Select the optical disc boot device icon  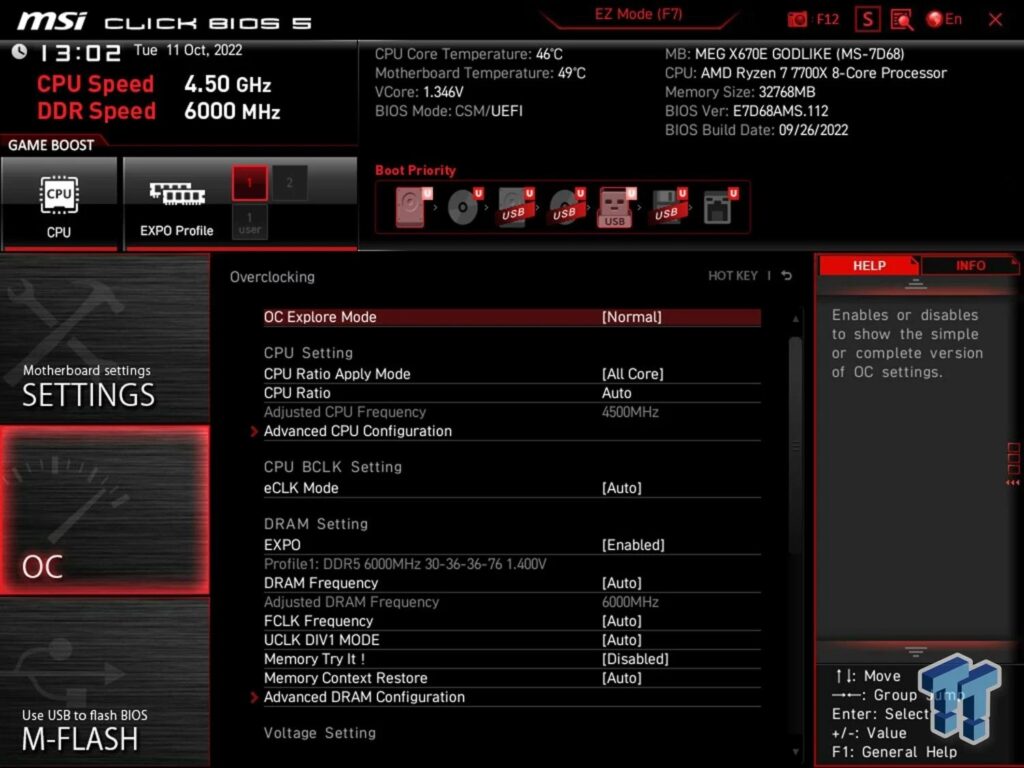point(464,207)
